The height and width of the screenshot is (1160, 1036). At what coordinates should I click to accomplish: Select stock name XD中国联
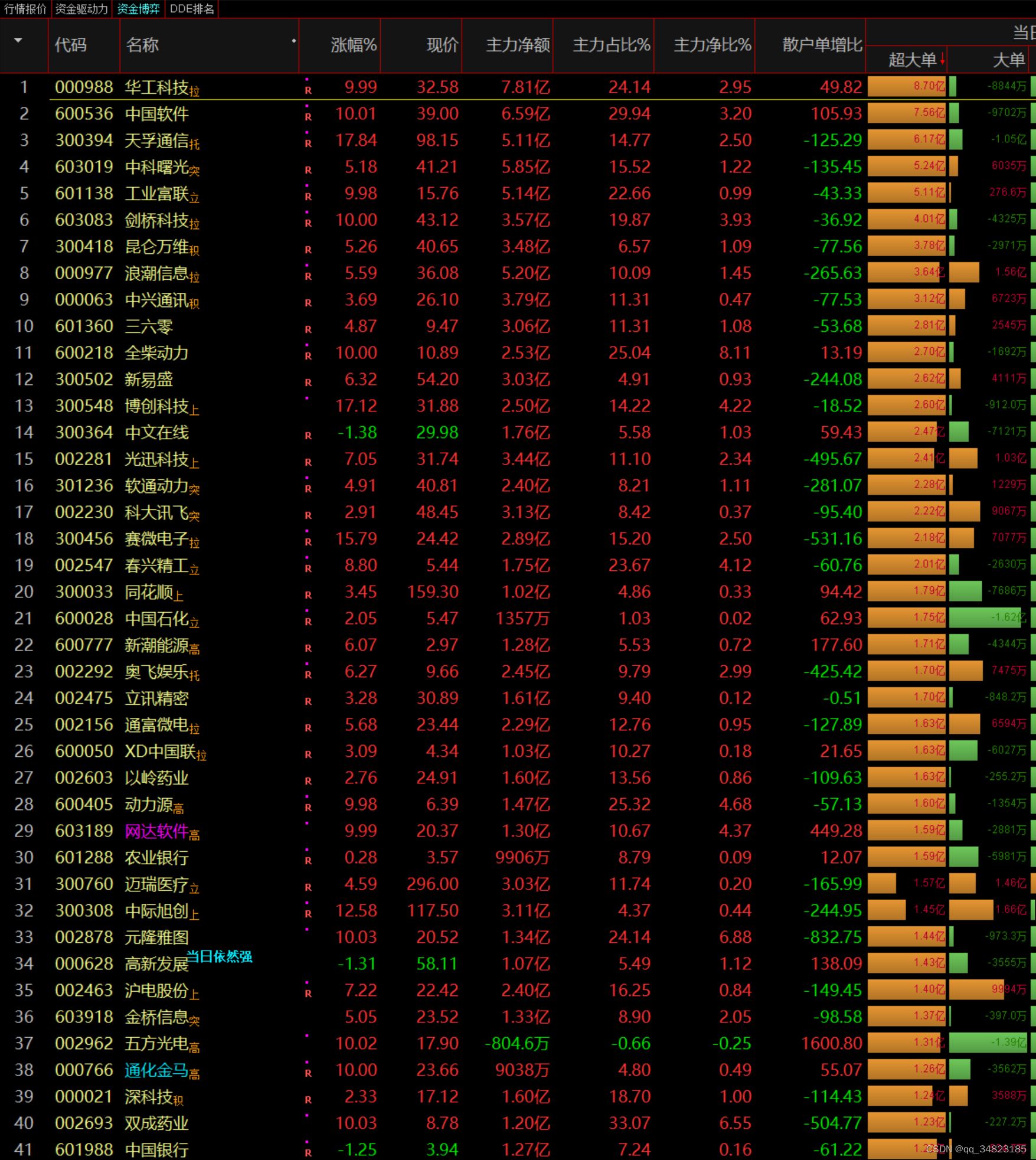pos(160,751)
